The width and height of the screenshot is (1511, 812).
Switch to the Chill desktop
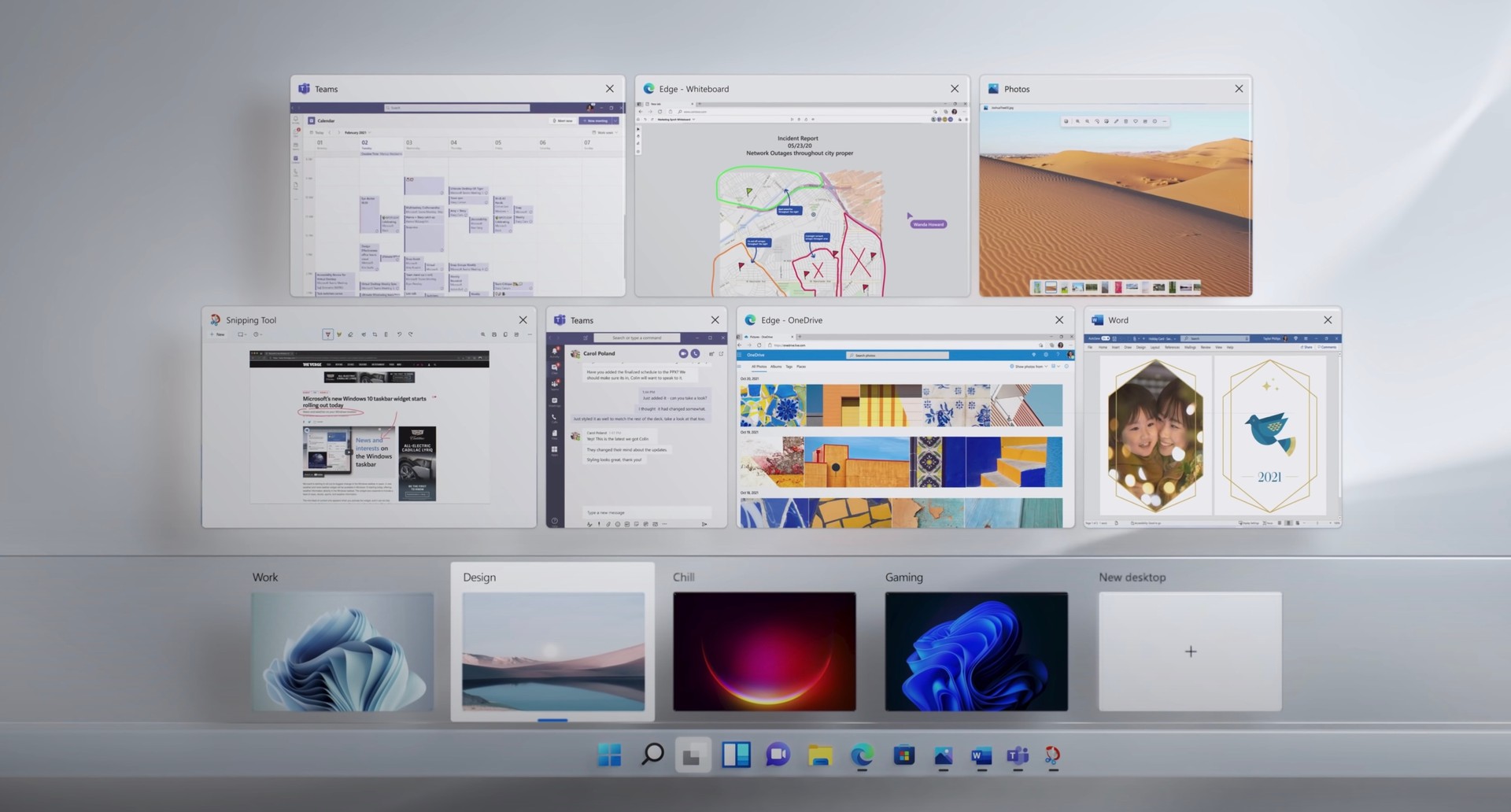(764, 651)
